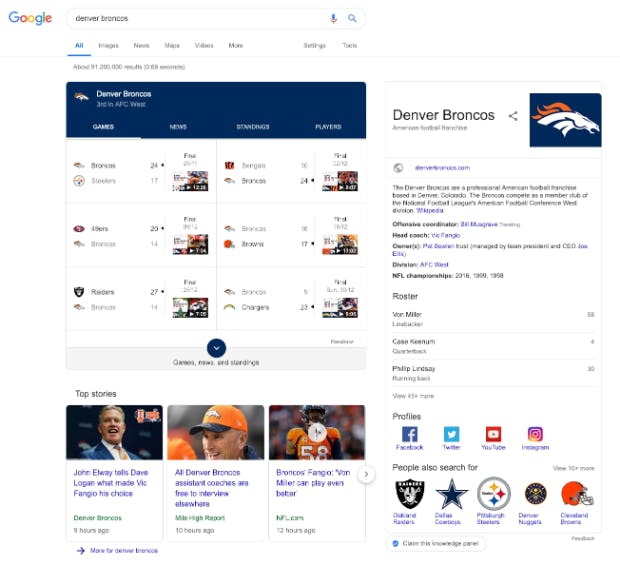Screen dimensions: 620x565
Task: Click the Steelers logo in Broncos-Steelers game
Action: point(79,181)
